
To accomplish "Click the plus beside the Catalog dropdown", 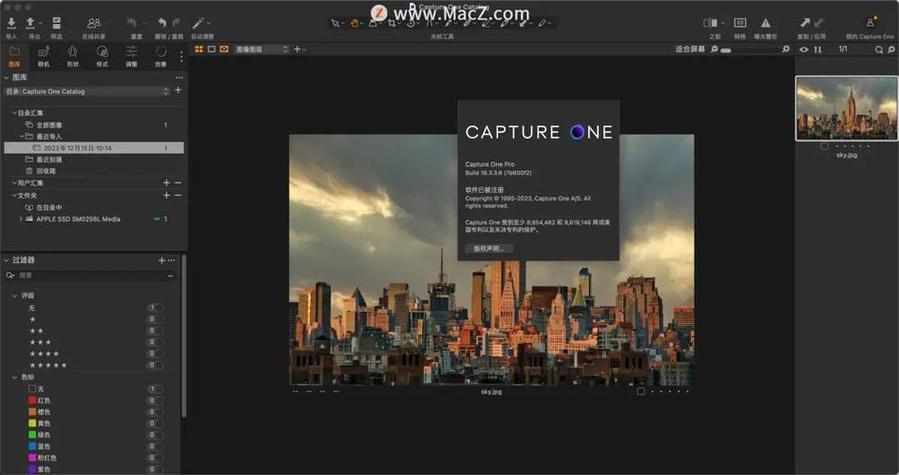I will [x=178, y=90].
